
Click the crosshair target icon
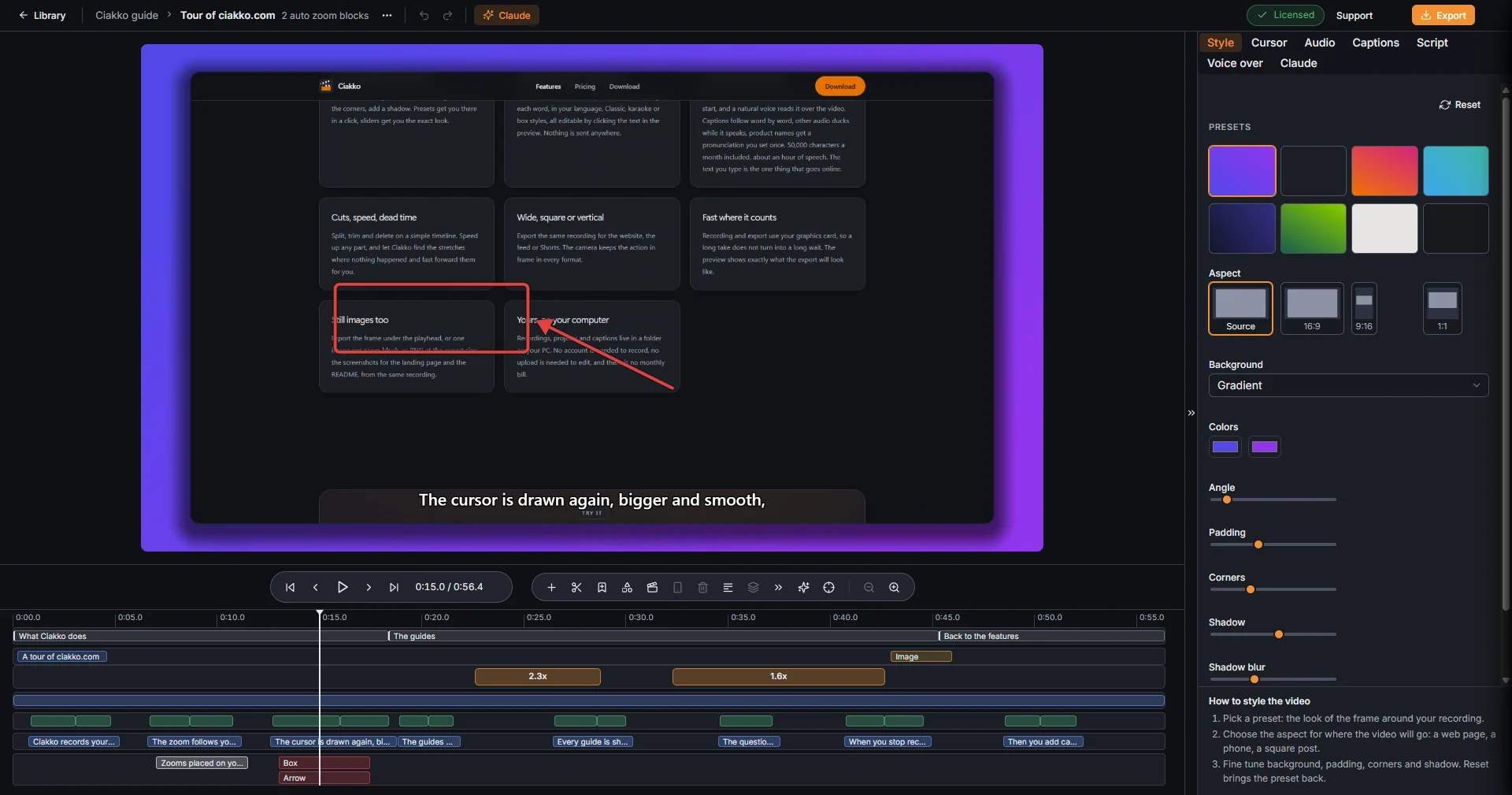pyautogui.click(x=828, y=588)
